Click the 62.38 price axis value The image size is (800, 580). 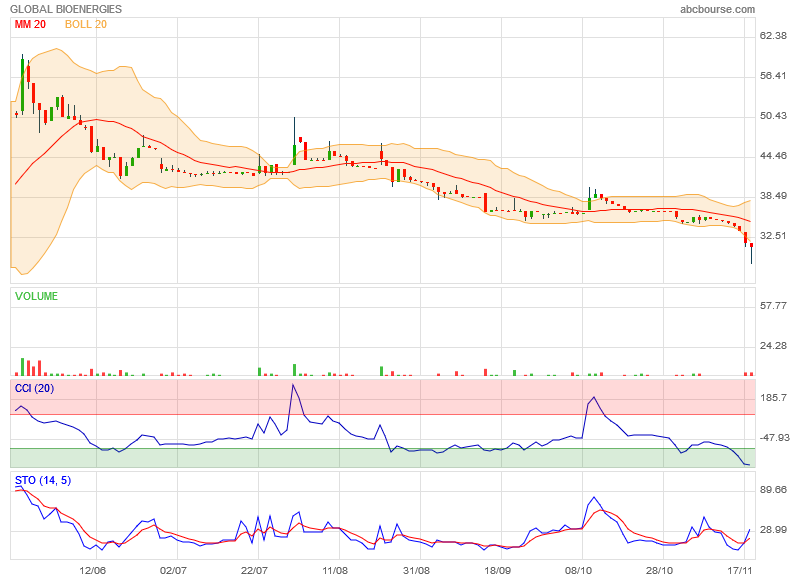773,36
